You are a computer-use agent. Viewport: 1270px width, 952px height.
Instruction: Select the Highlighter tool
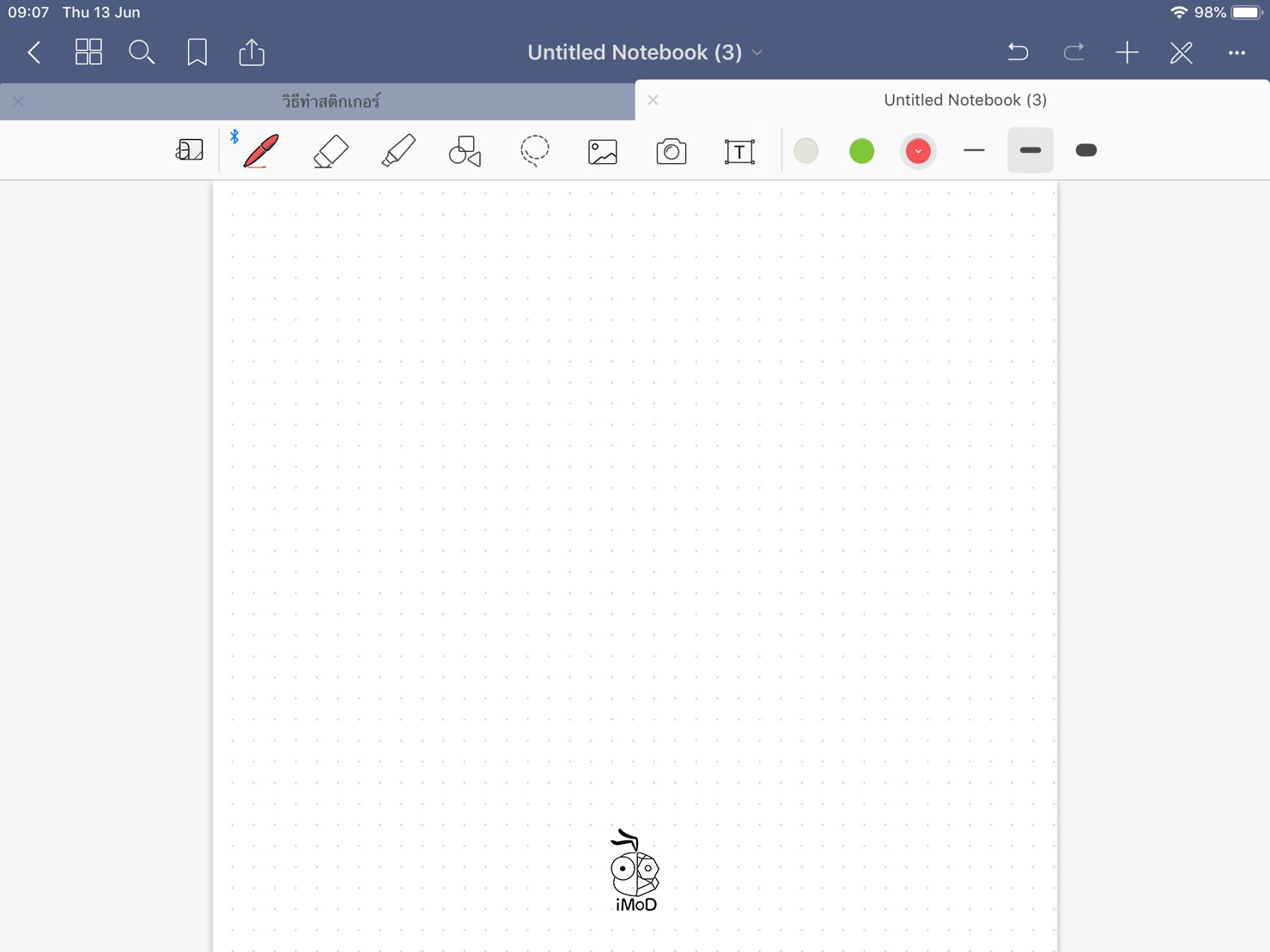pyautogui.click(x=398, y=151)
